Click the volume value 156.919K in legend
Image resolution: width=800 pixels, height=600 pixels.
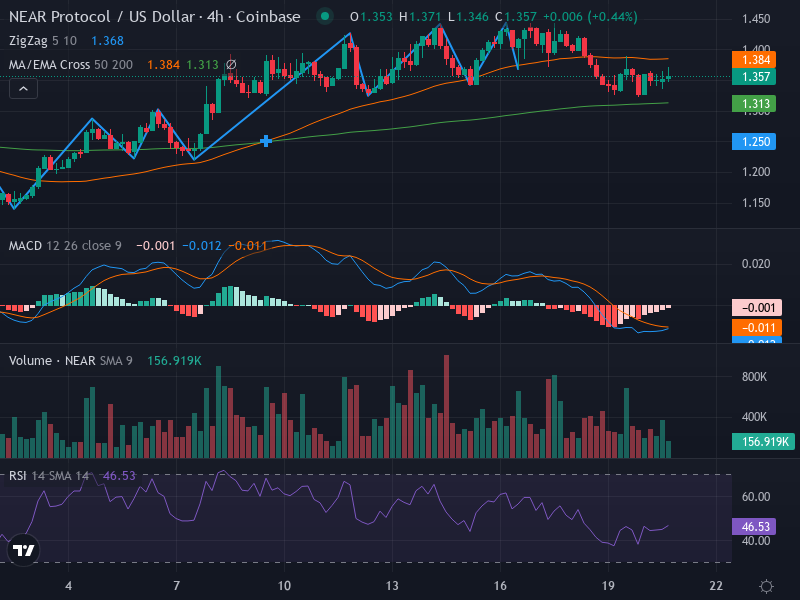[x=174, y=361]
